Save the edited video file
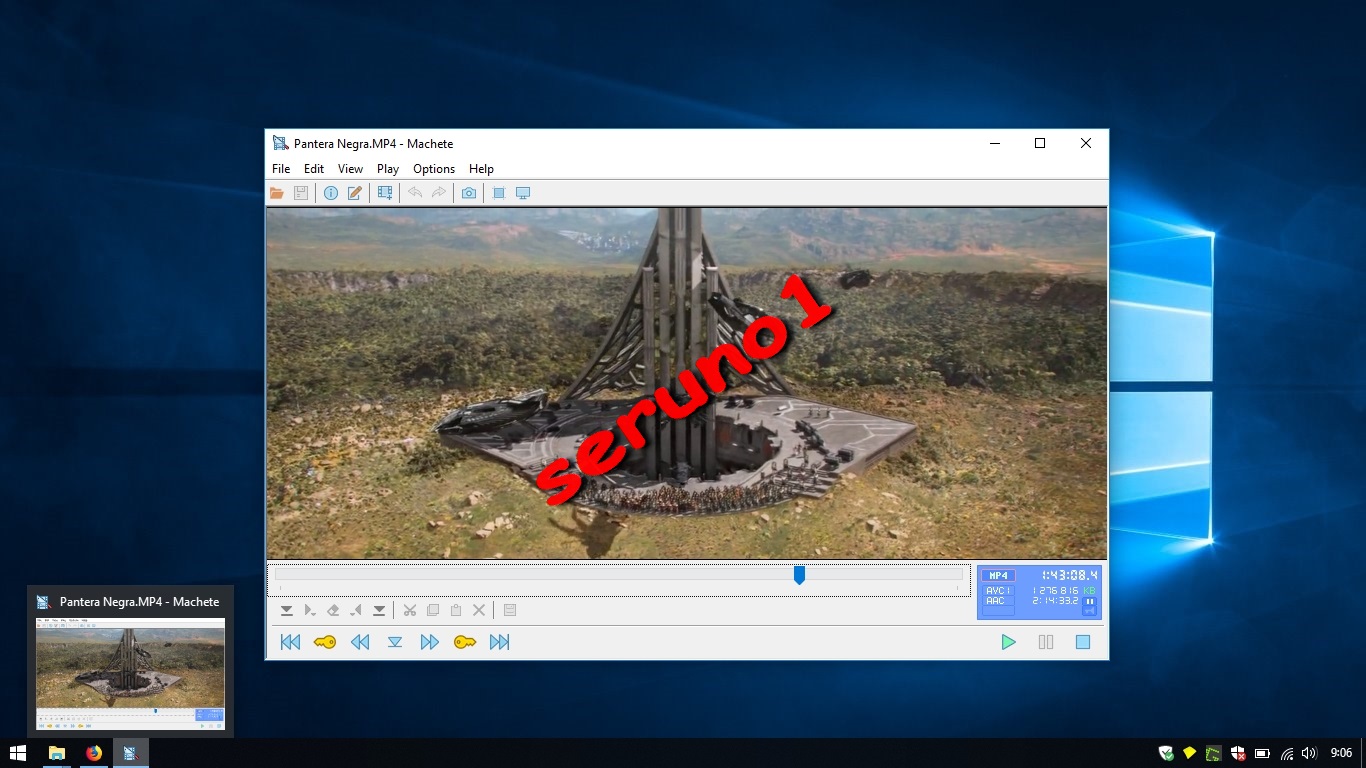The width and height of the screenshot is (1366, 768). point(301,192)
